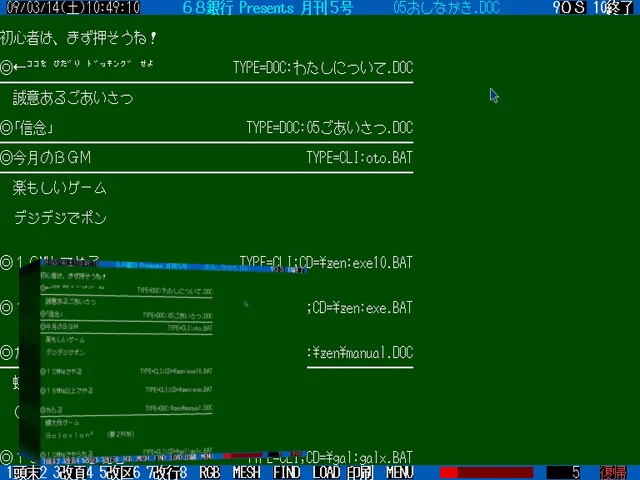Run the CD=¥zen:exe.BAT link
Viewport: 640px width, 480px height.
(x=360, y=307)
